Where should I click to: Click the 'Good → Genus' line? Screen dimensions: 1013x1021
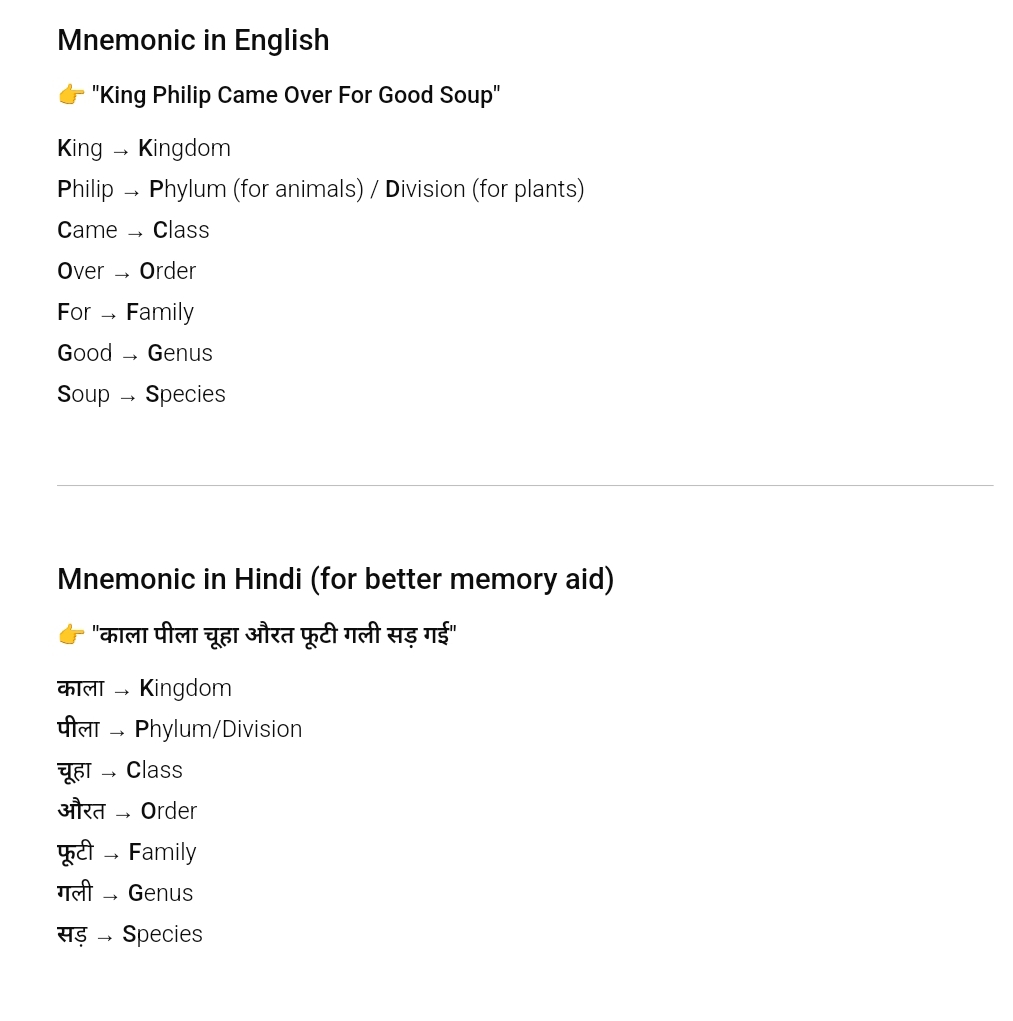click(x=135, y=354)
